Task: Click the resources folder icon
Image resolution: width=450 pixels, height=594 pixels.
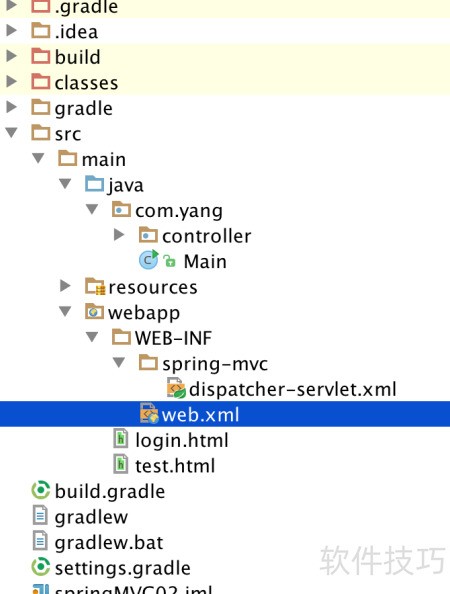Action: click(95, 286)
